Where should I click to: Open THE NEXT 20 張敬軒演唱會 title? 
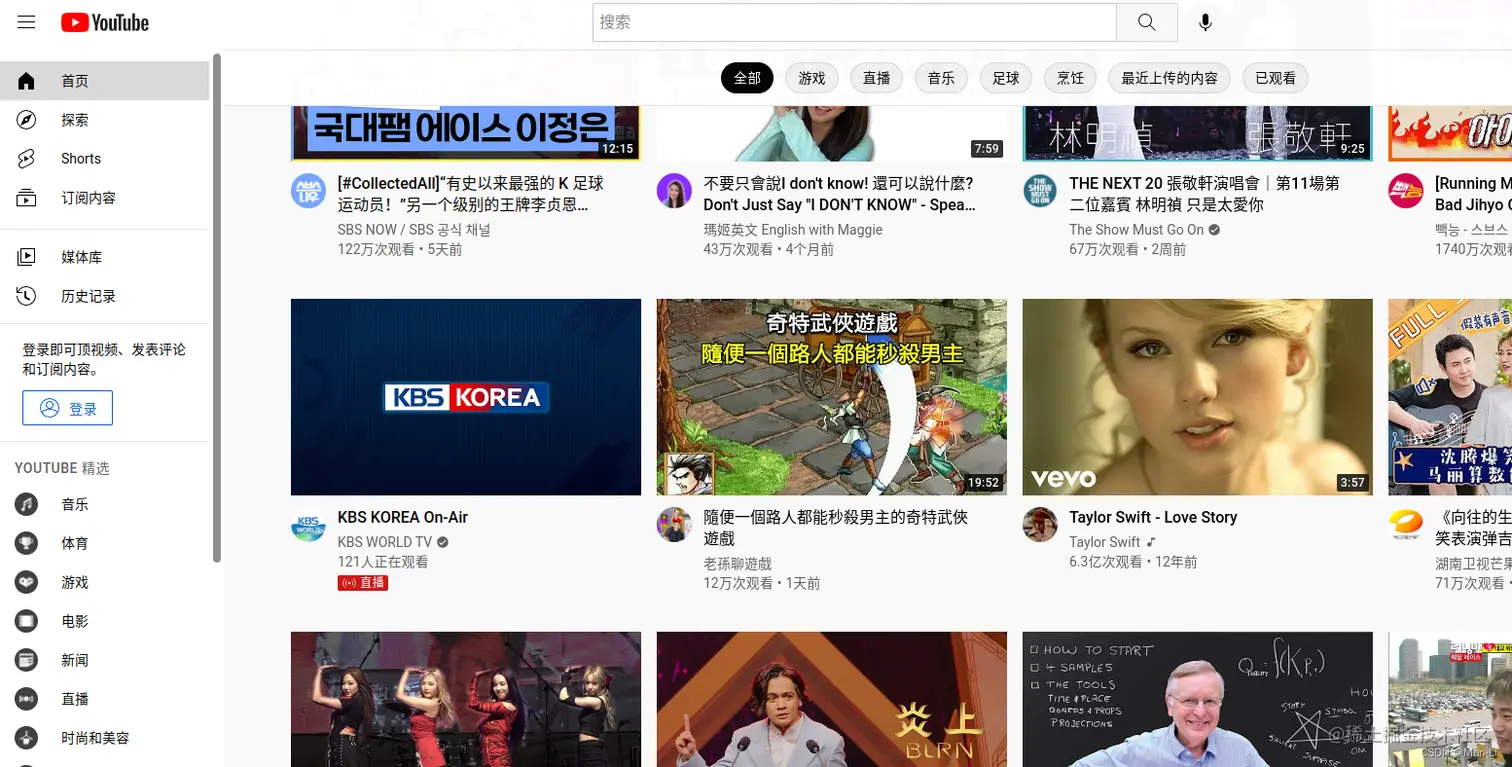[x=1204, y=194]
